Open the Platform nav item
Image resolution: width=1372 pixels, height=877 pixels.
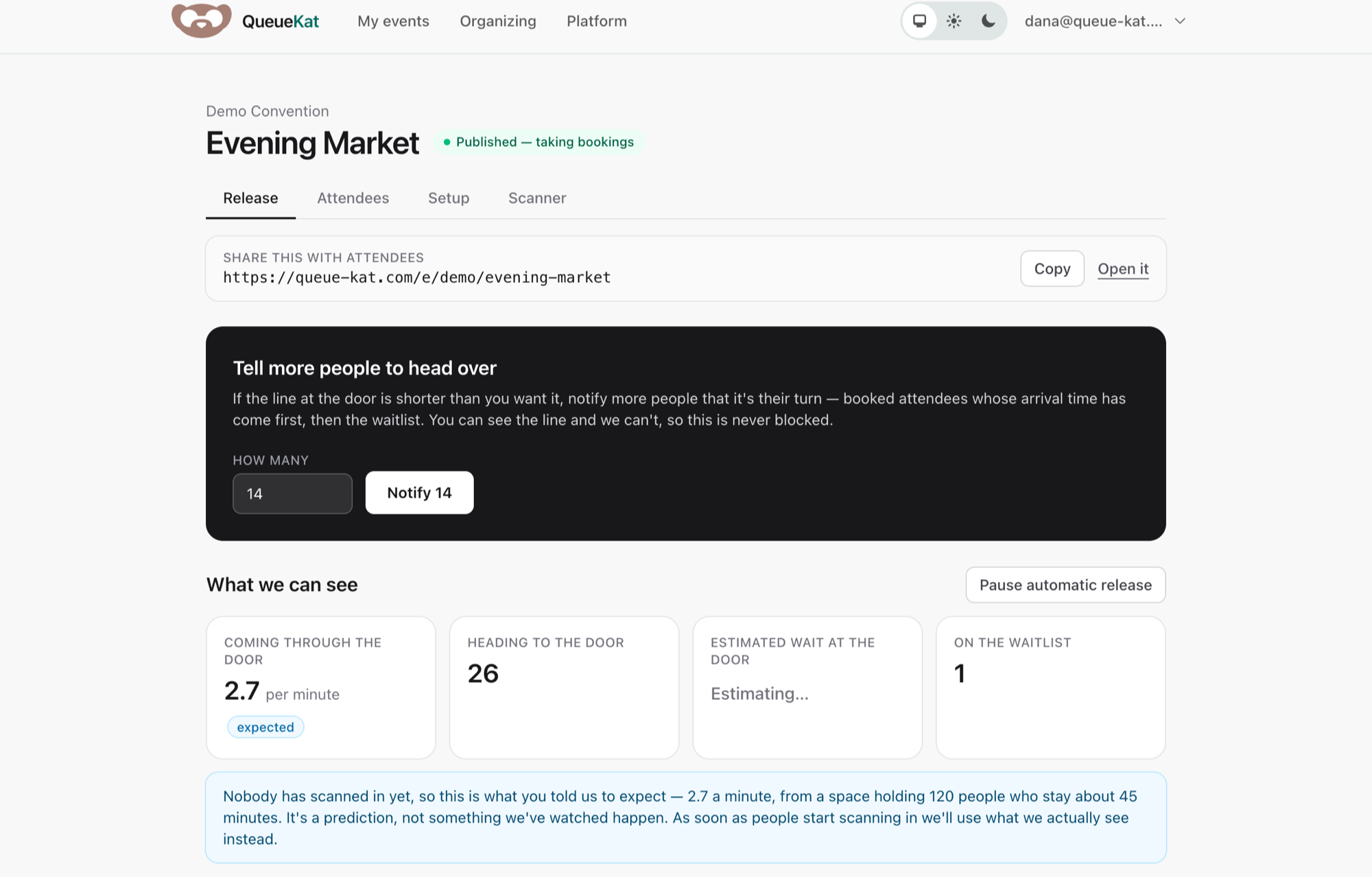tap(597, 21)
